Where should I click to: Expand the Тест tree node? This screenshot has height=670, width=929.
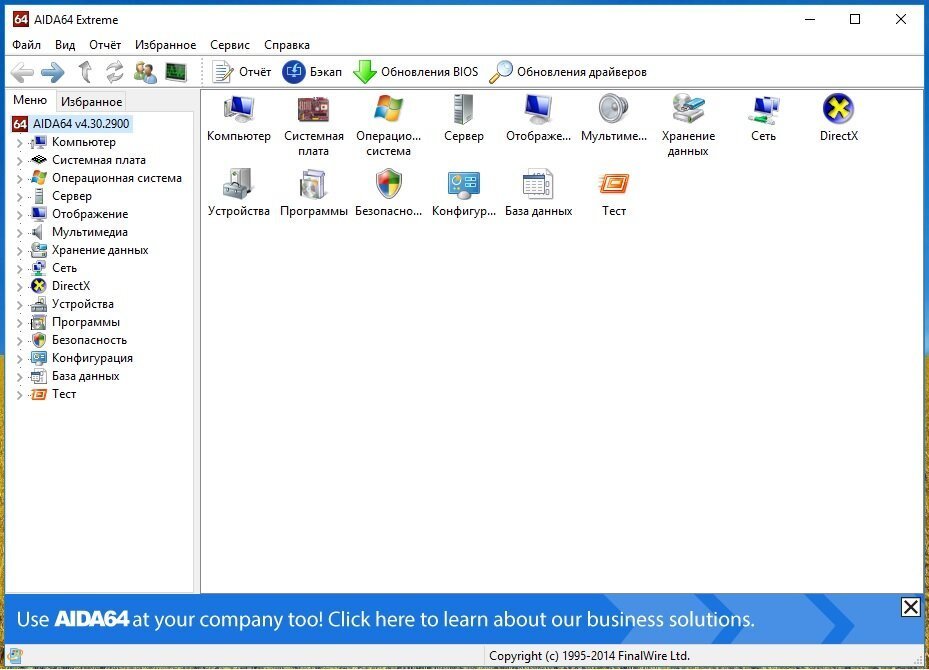[x=19, y=395]
